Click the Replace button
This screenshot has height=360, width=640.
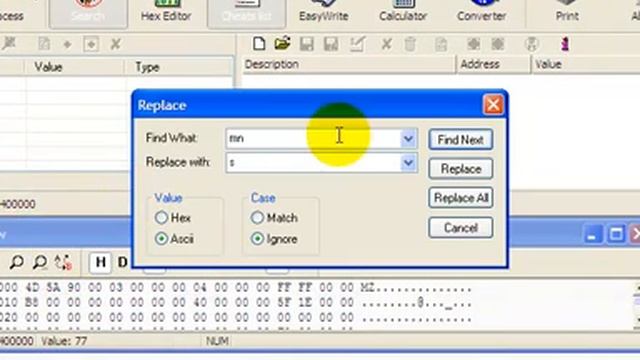[461, 169]
